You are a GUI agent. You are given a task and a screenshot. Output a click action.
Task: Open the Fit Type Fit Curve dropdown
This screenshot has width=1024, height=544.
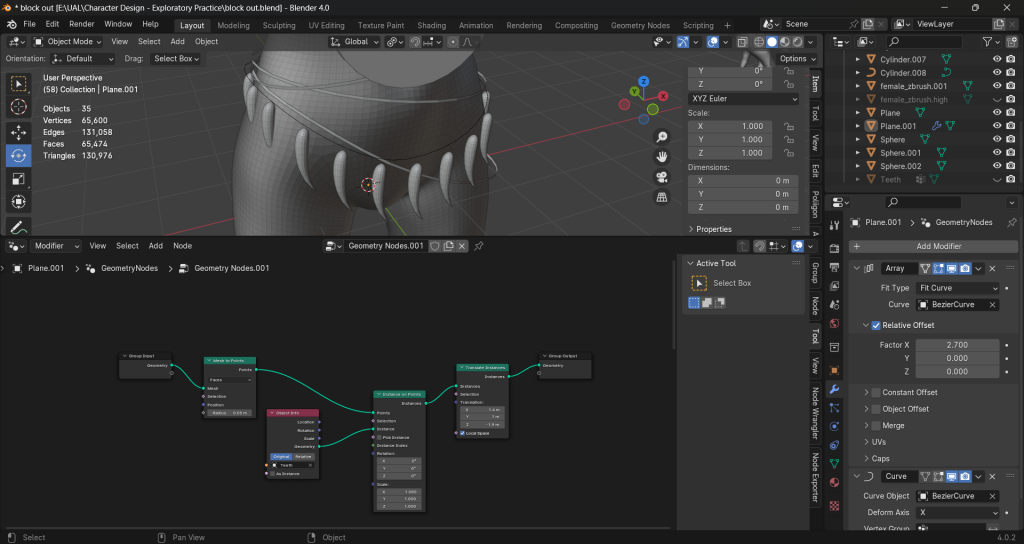(958, 288)
